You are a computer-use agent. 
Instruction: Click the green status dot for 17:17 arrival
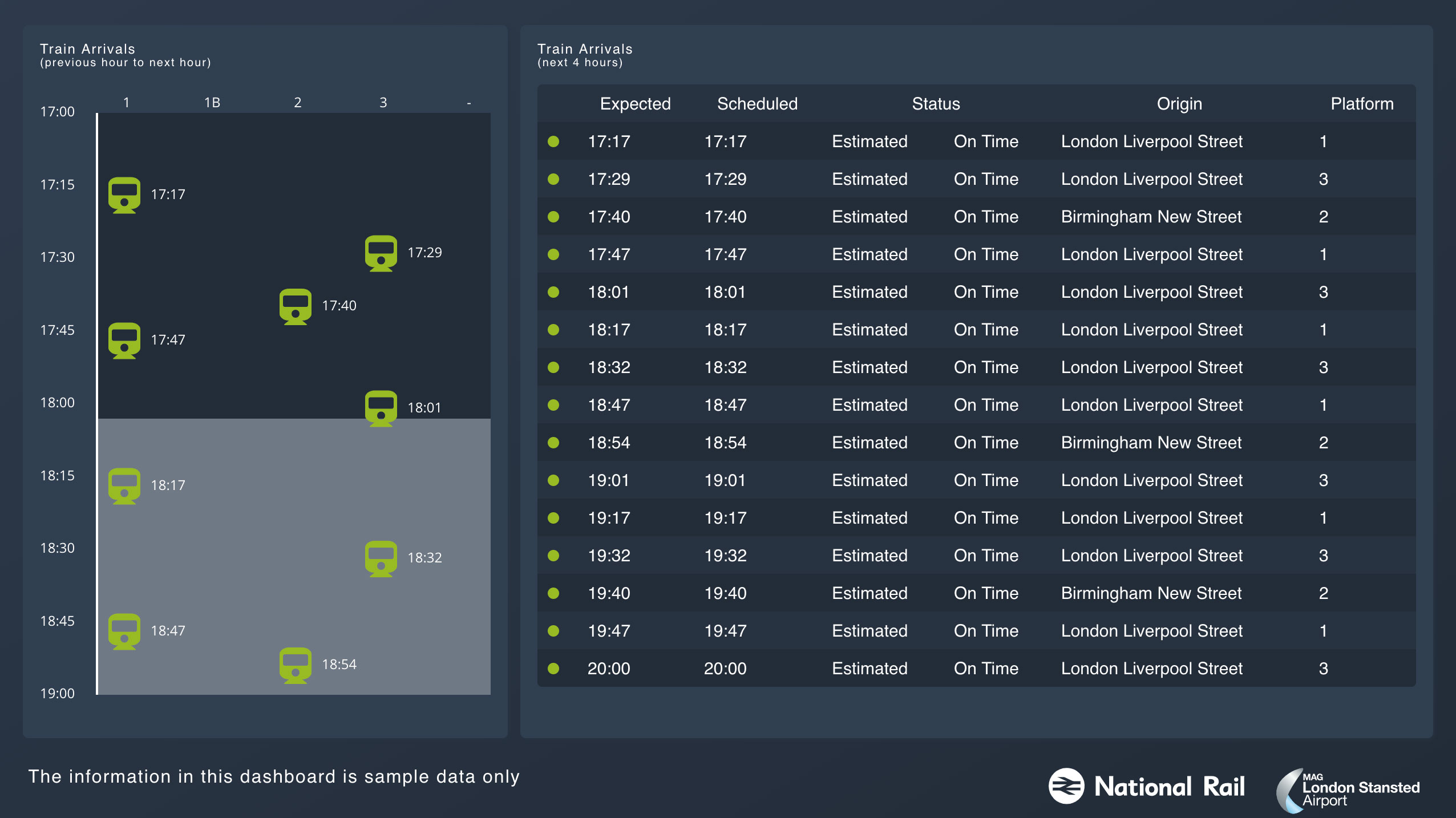click(x=553, y=141)
